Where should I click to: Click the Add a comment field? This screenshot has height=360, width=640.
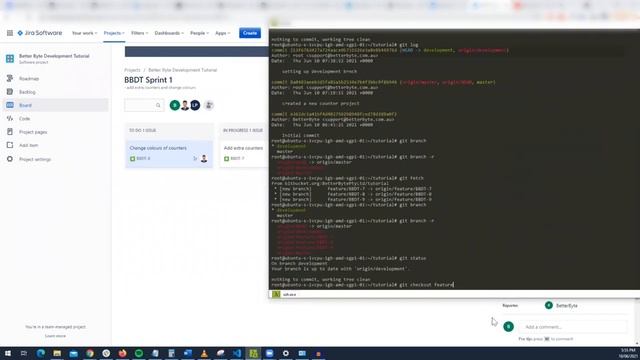573,327
